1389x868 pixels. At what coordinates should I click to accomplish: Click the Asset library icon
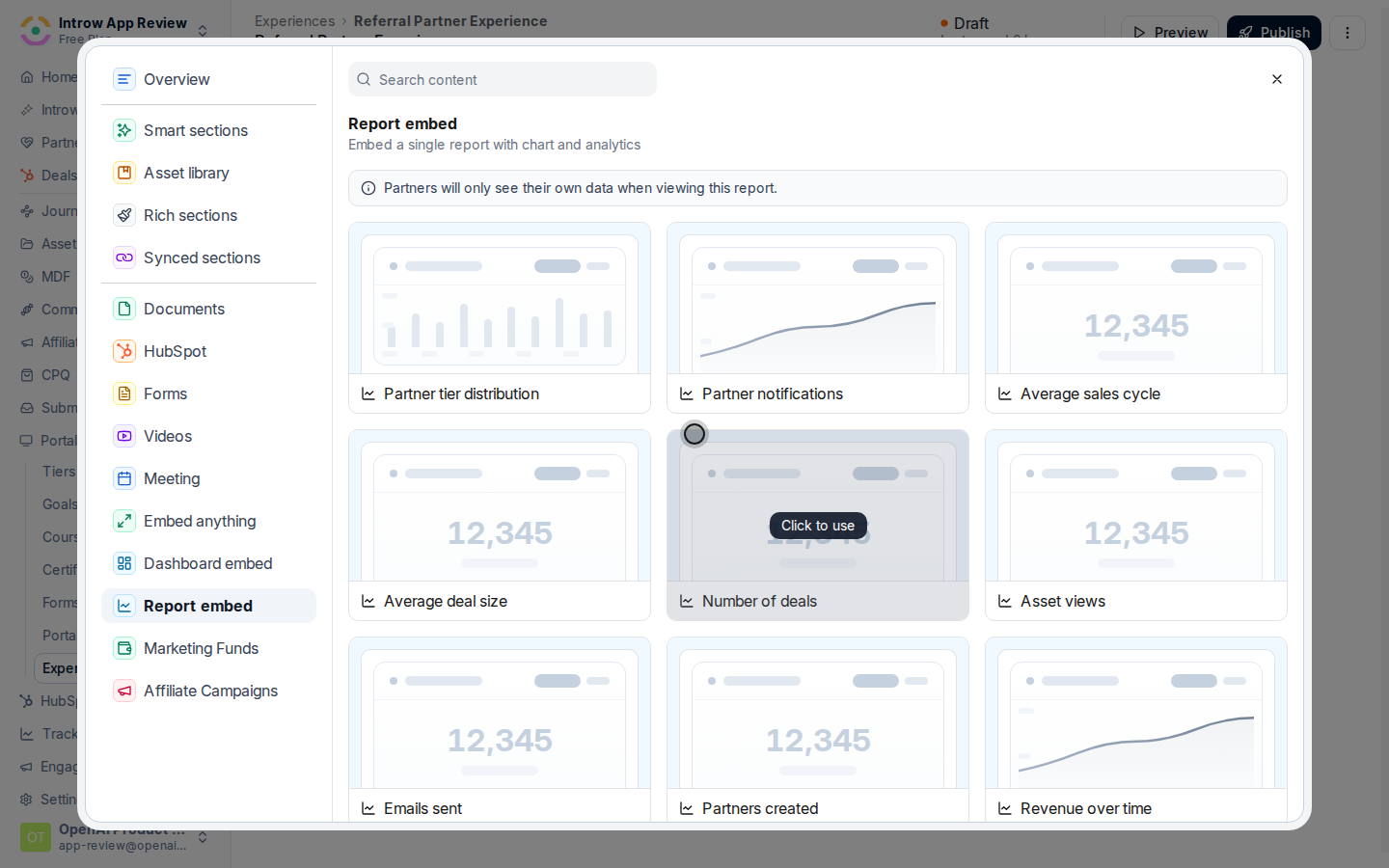pos(124,173)
